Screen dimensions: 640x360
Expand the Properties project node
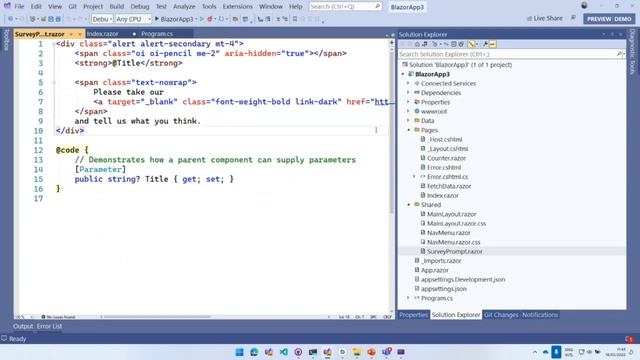click(408, 102)
